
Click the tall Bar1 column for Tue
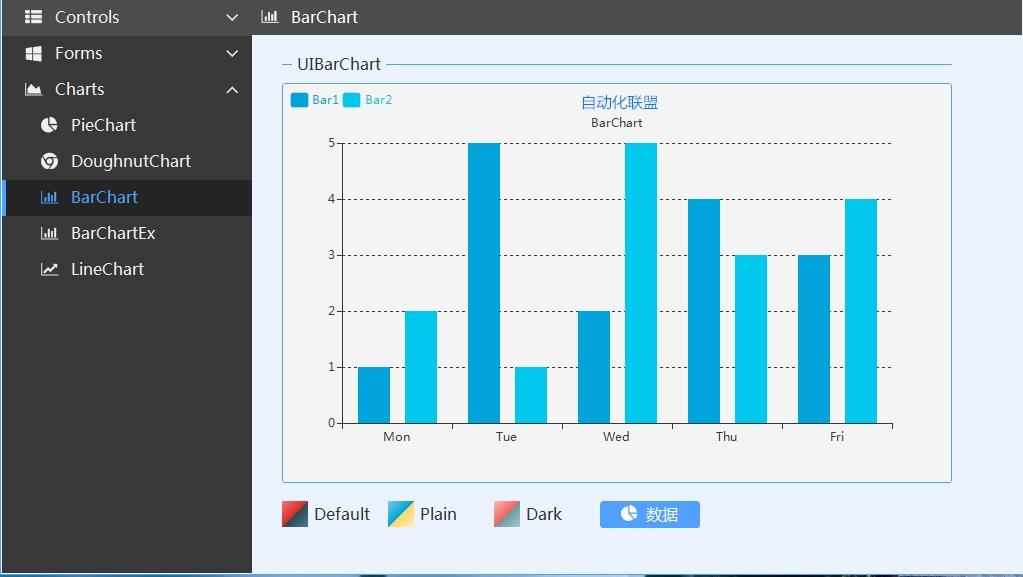pos(484,283)
